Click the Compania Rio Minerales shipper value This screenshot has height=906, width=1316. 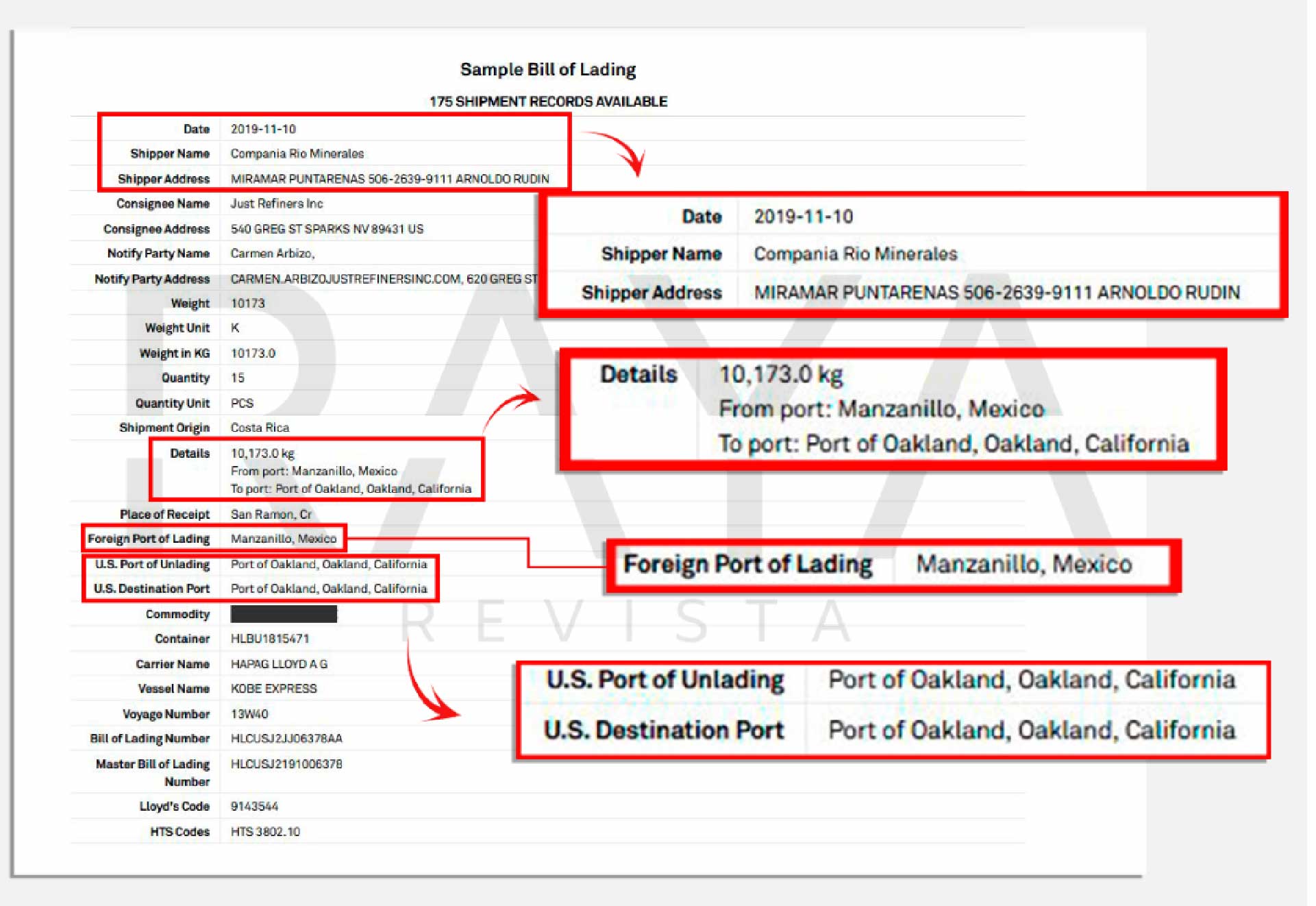tap(297, 154)
